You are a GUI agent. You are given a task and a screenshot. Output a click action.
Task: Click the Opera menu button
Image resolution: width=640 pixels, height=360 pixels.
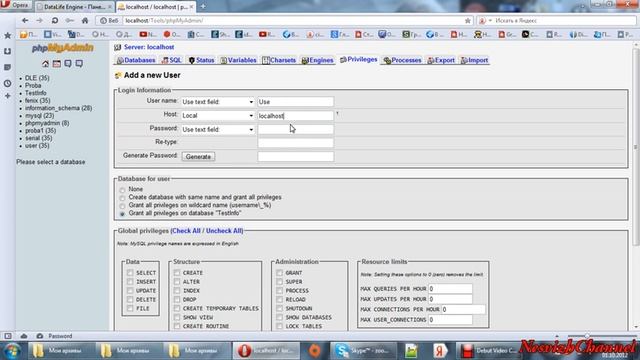(16, 5)
